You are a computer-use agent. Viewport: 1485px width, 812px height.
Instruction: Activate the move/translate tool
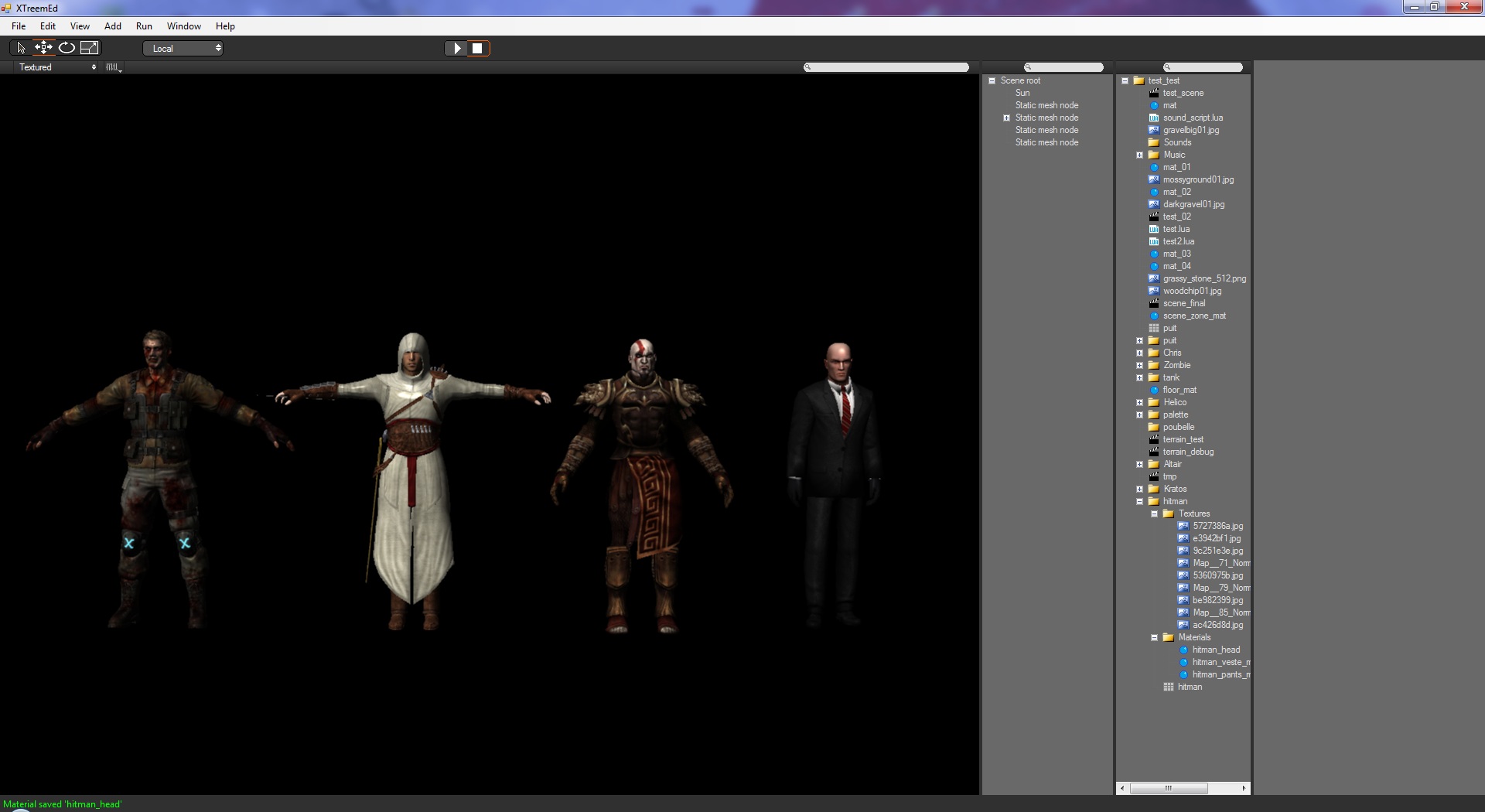pos(43,47)
